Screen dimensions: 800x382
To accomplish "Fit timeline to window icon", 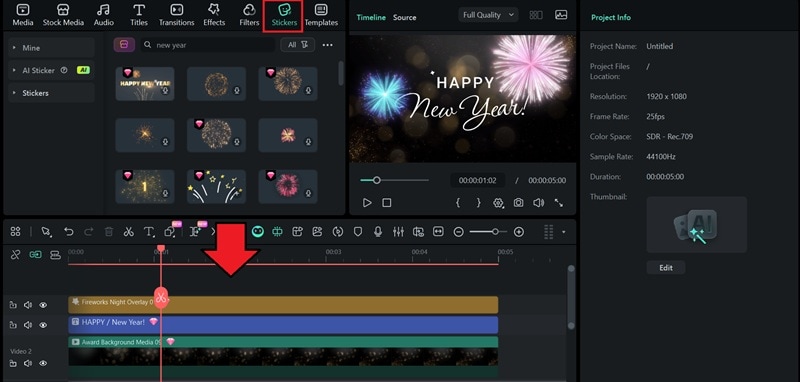I will click(438, 232).
